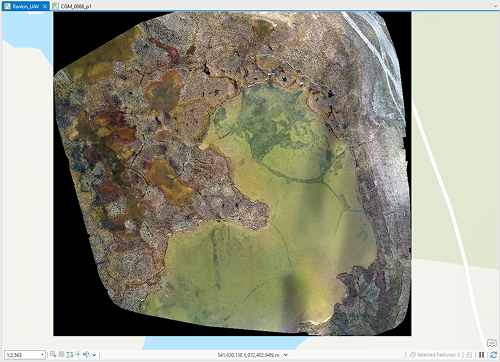This screenshot has height=362, width=500.
Task: Click the inference/correction green cross icon
Action: point(78,355)
